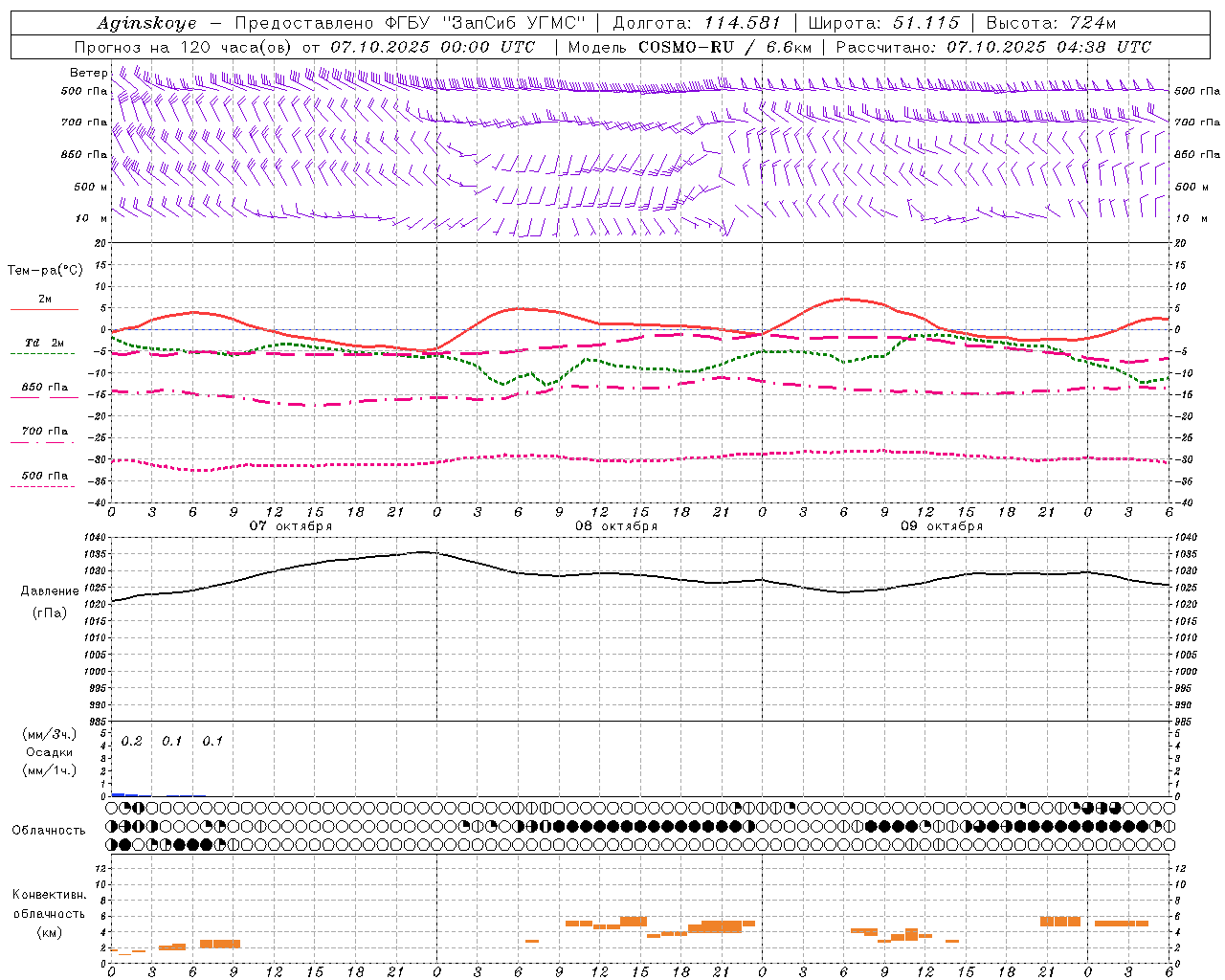
Task: Click the Долгота: 114.581 value
Action: pos(697,23)
